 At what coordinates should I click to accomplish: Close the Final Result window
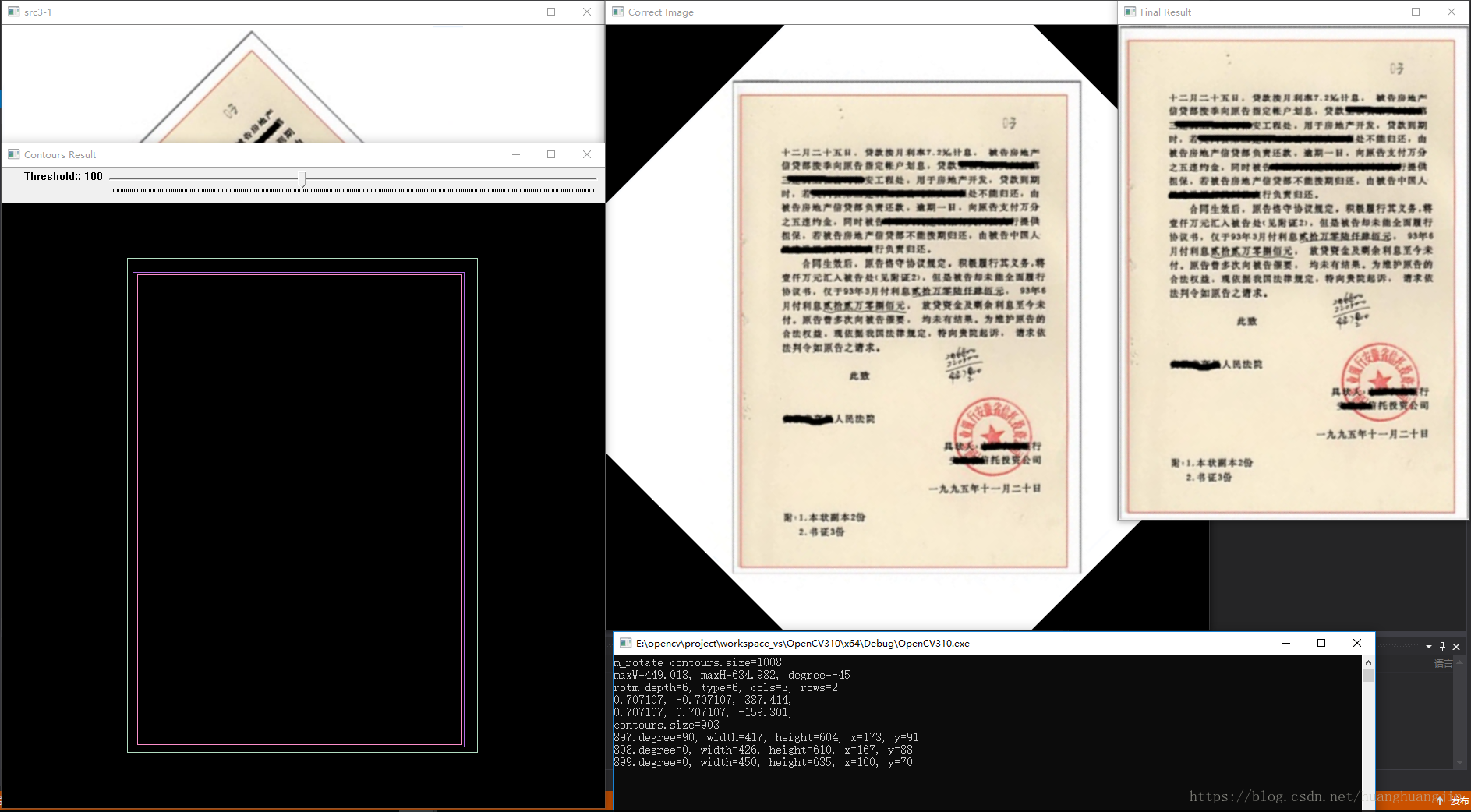click(x=1452, y=12)
